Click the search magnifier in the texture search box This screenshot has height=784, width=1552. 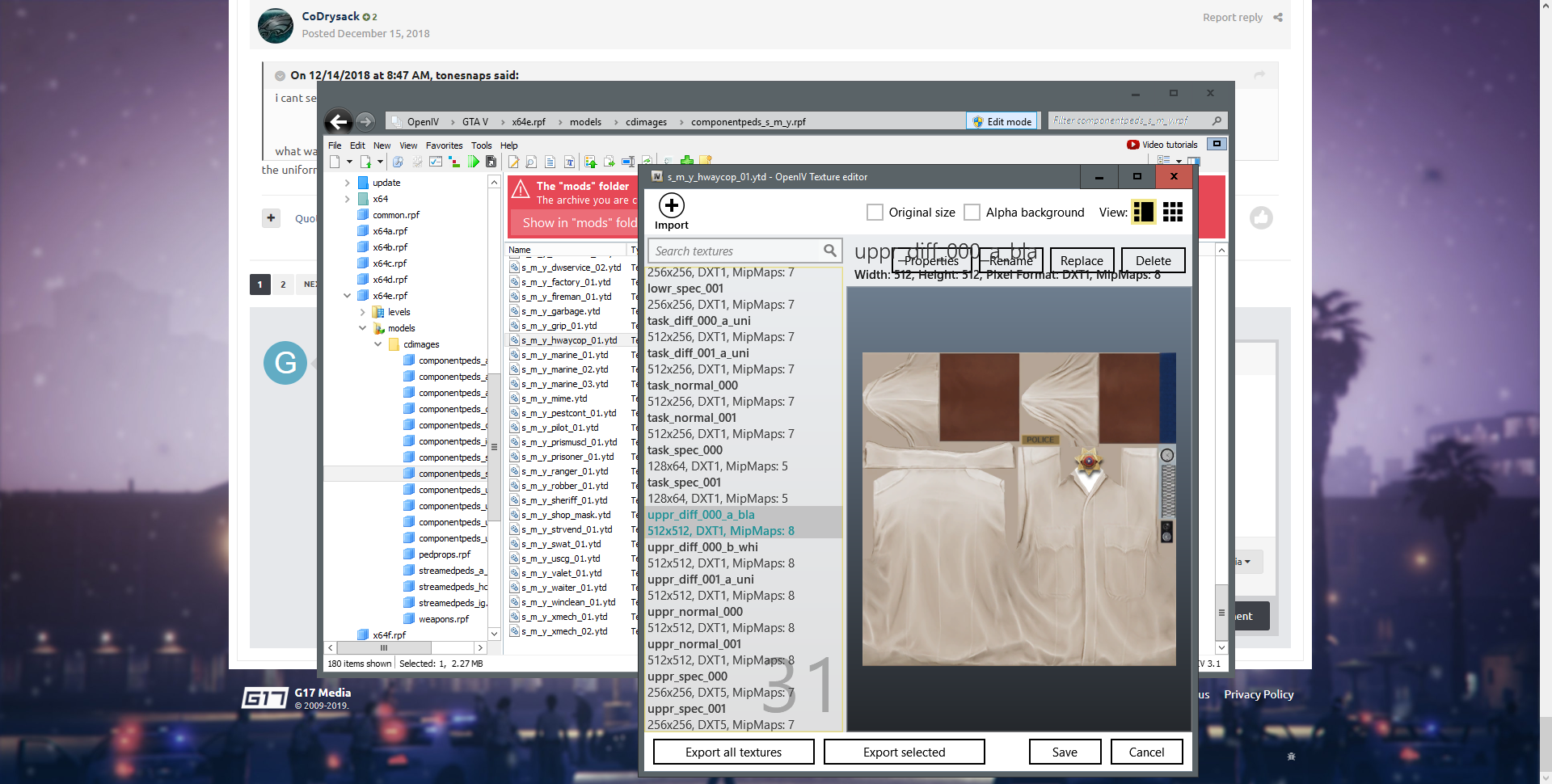click(829, 251)
